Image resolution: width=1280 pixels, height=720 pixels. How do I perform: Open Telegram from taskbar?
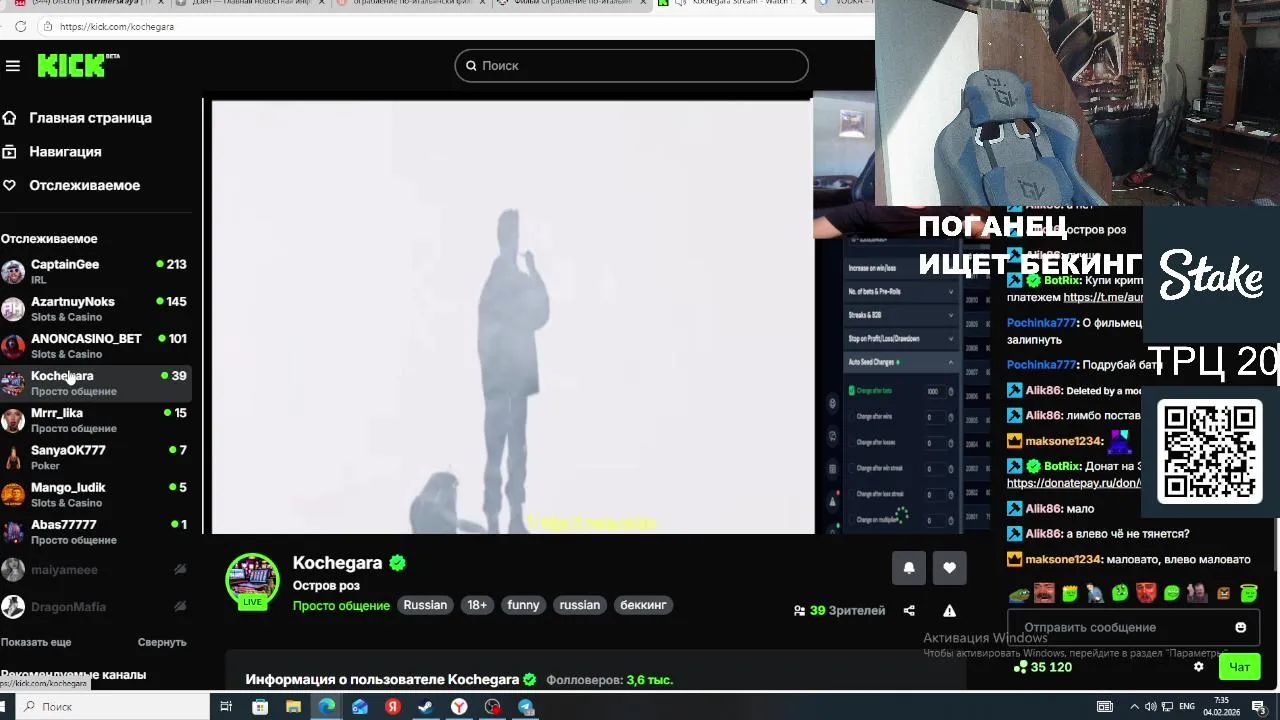pyautogui.click(x=526, y=707)
